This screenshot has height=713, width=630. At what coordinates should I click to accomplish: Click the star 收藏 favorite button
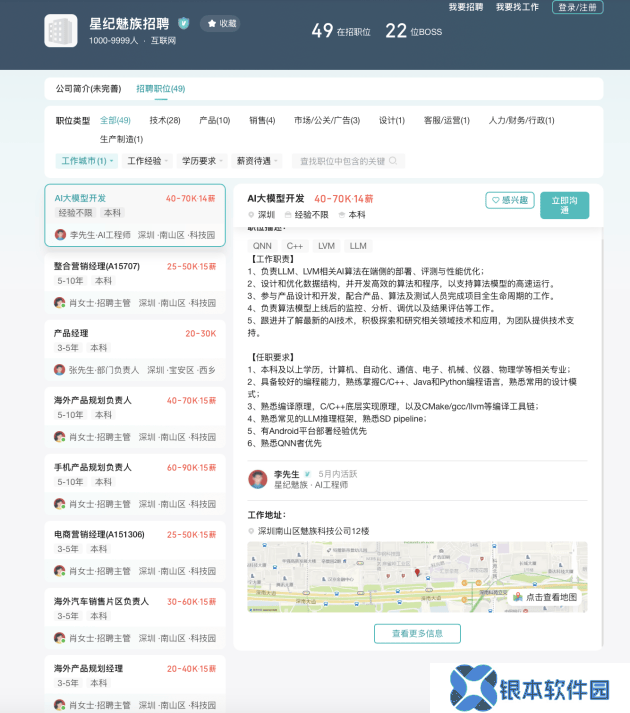220,23
